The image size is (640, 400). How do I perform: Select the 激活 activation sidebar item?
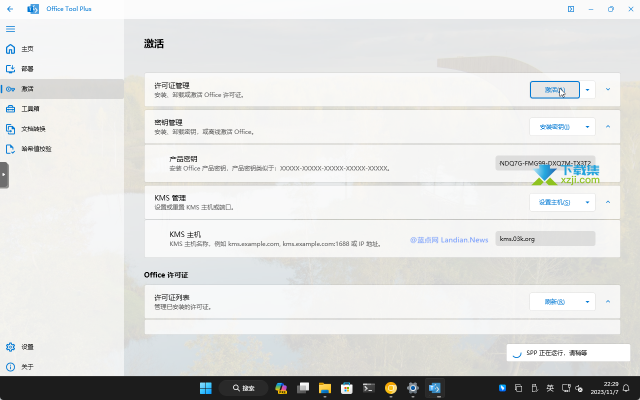[x=62, y=89]
